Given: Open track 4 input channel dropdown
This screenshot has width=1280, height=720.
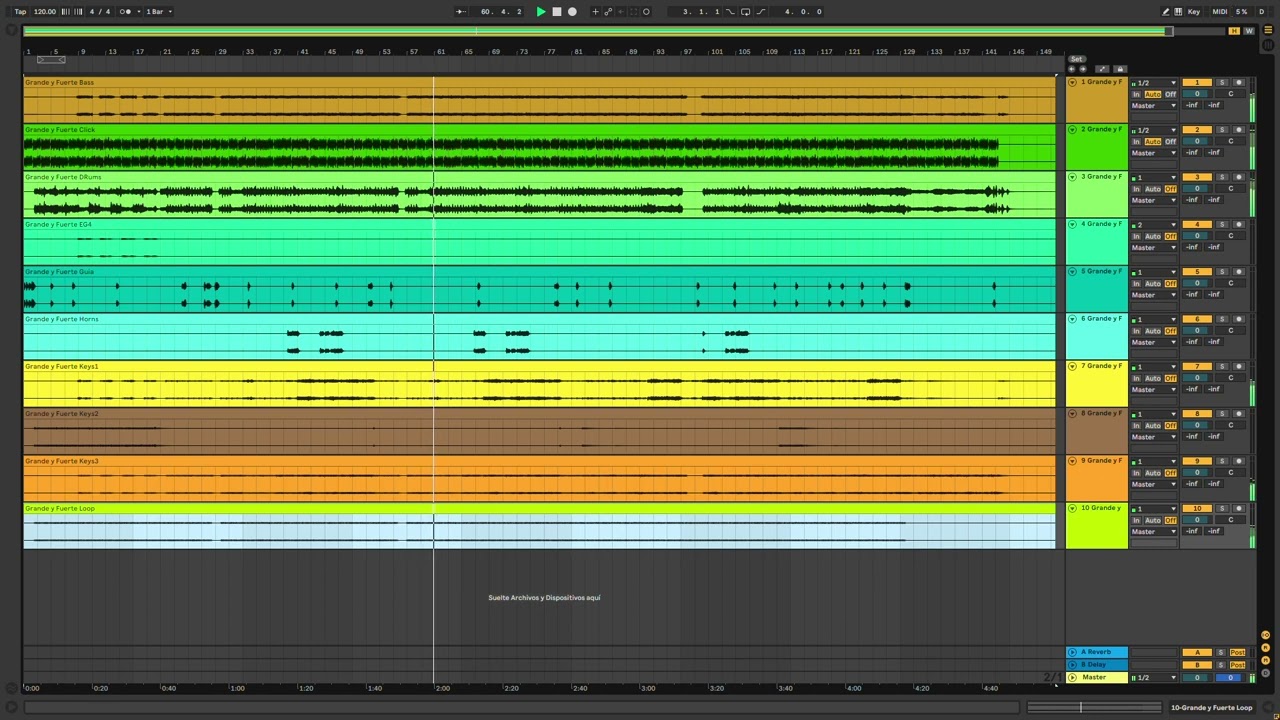Looking at the screenshot, I should tap(1155, 225).
